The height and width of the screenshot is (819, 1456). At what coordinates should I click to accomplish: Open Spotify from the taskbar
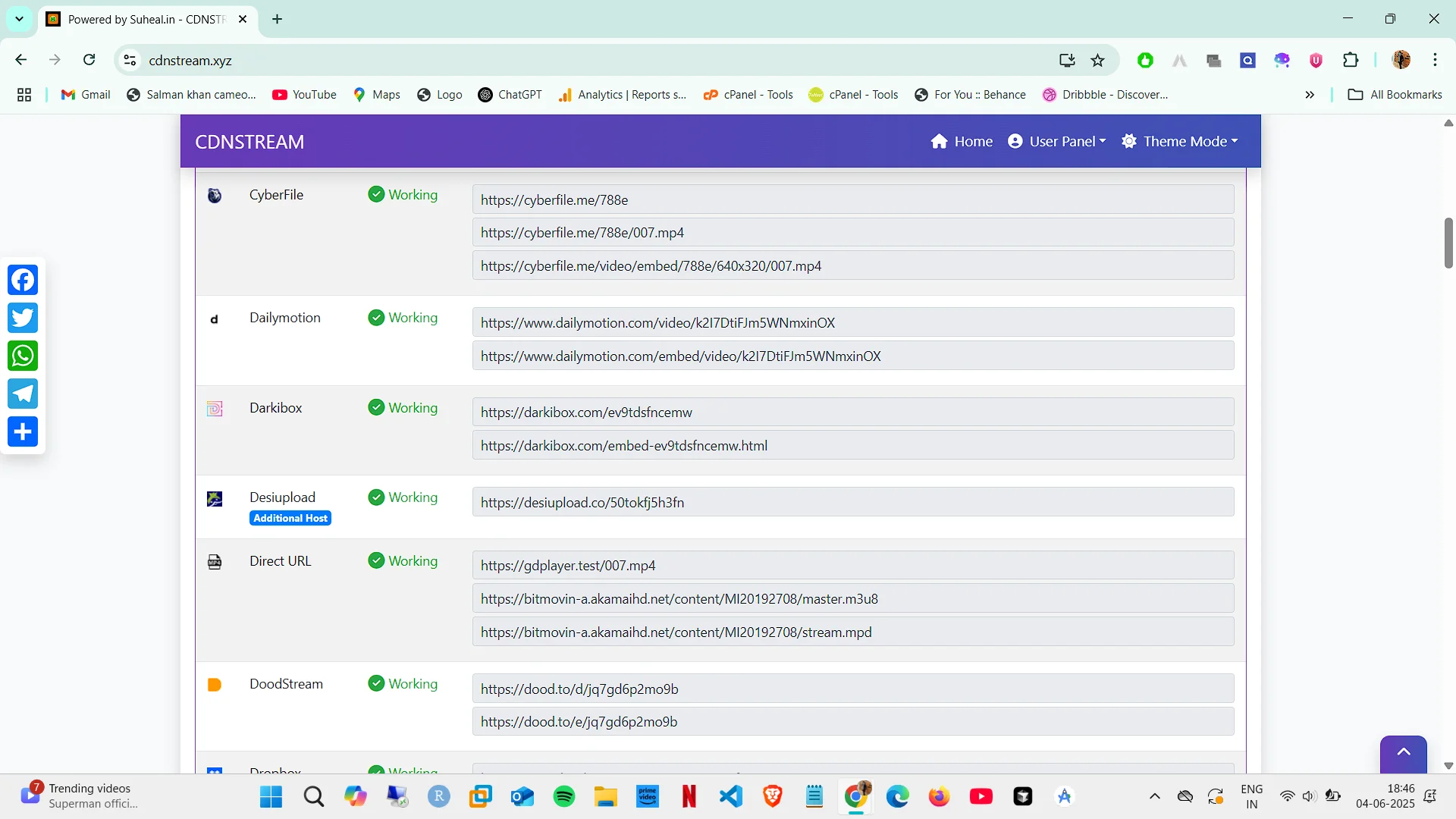coord(564,796)
